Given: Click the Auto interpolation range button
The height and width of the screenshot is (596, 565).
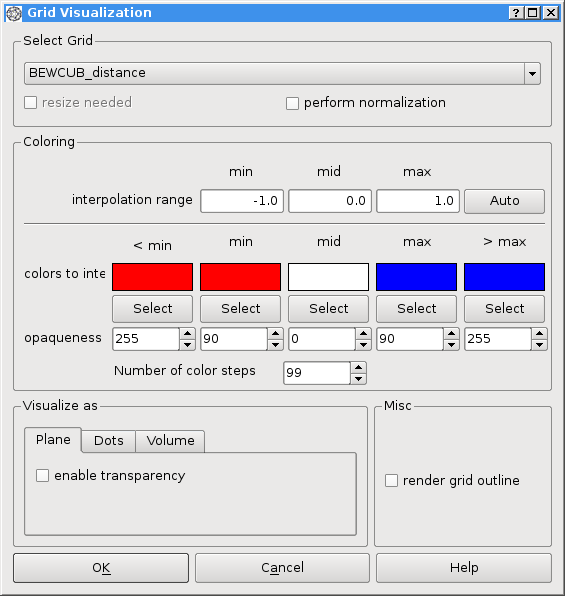Looking at the screenshot, I should click(504, 201).
